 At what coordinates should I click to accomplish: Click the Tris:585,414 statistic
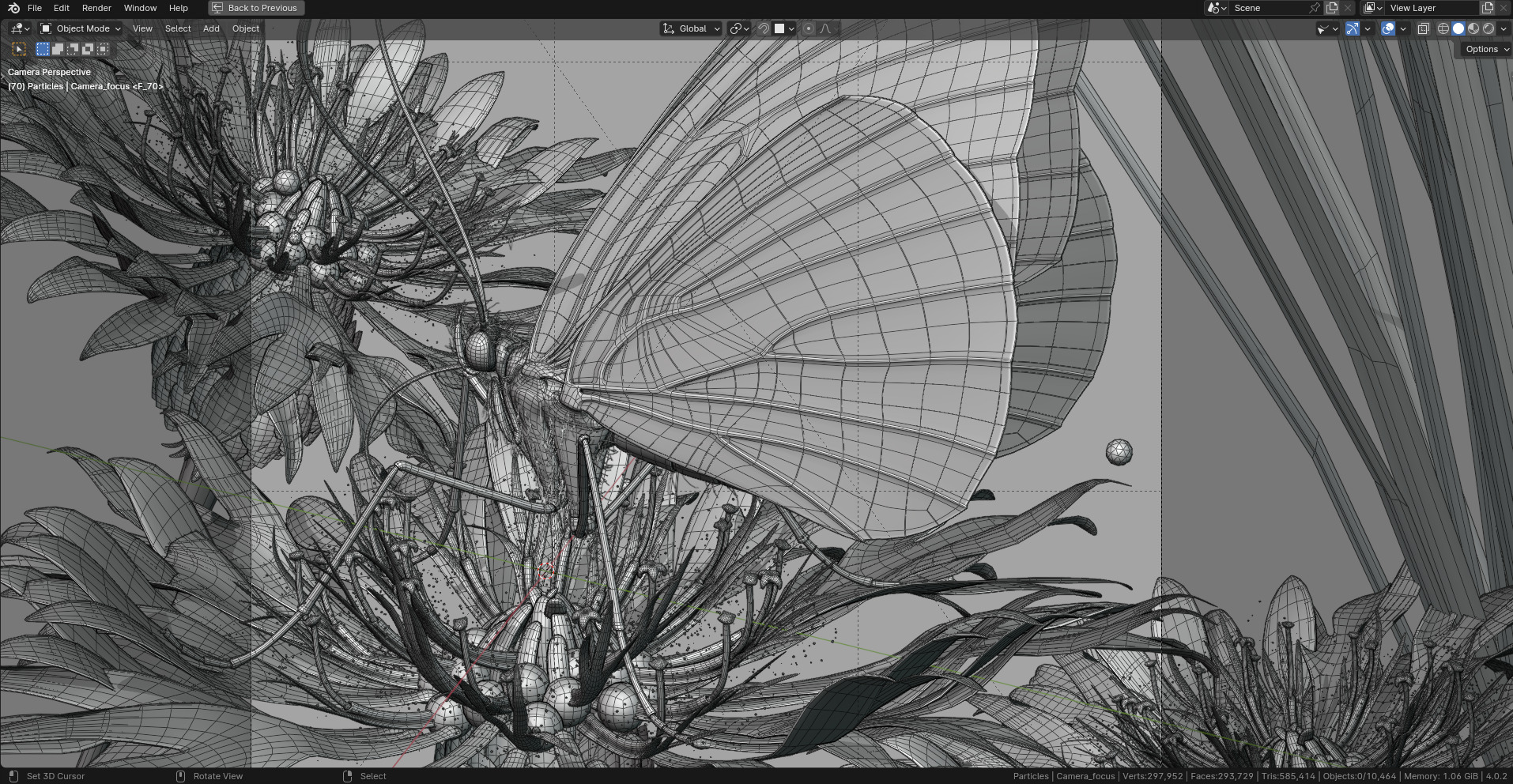pyautogui.click(x=1289, y=776)
